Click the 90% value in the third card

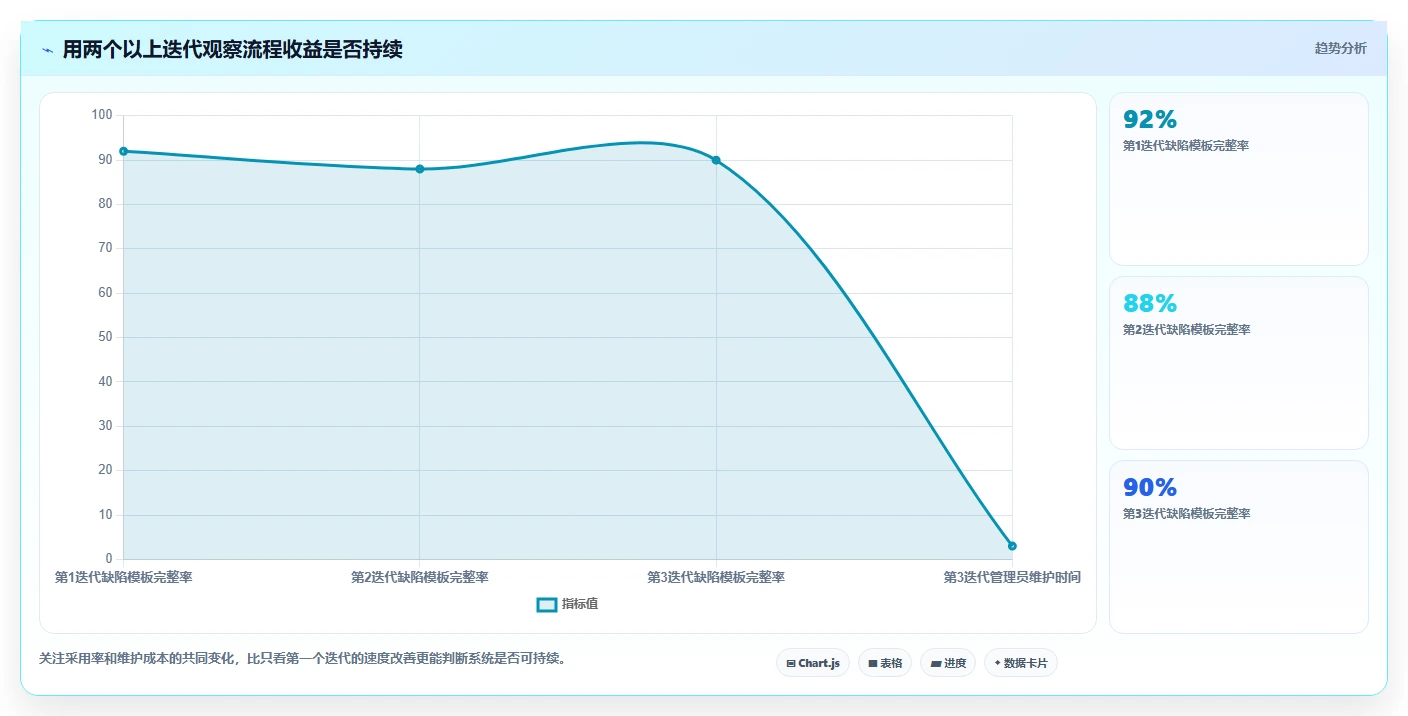coord(1150,488)
